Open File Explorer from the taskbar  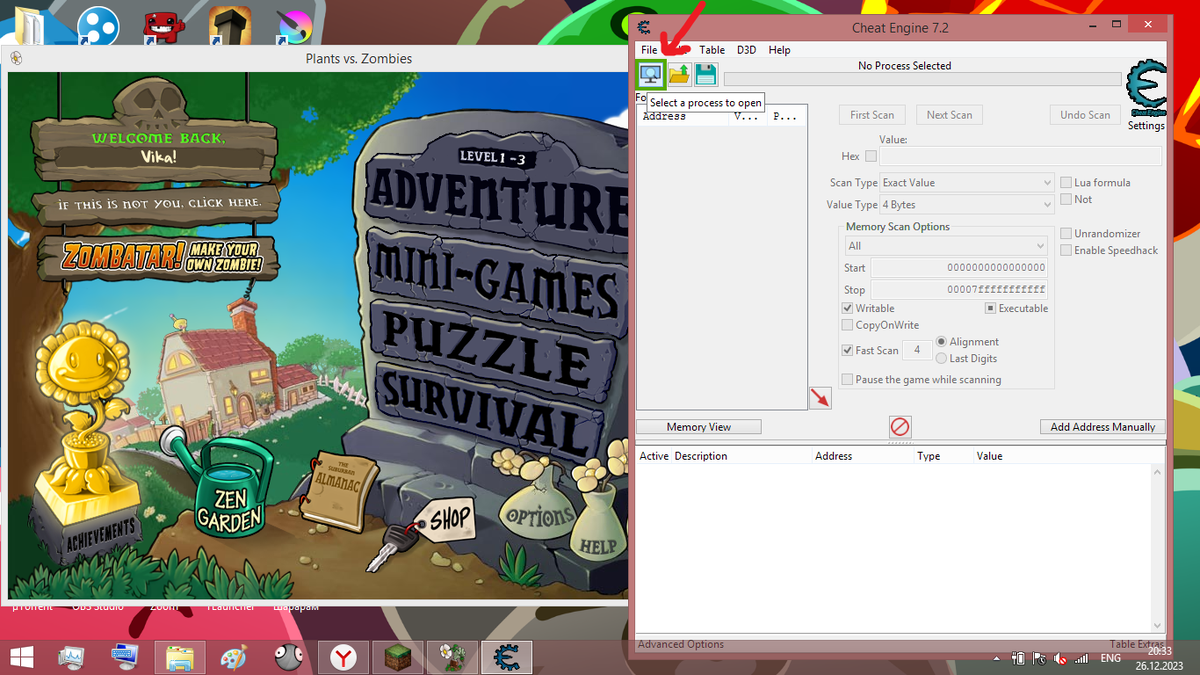click(180, 657)
